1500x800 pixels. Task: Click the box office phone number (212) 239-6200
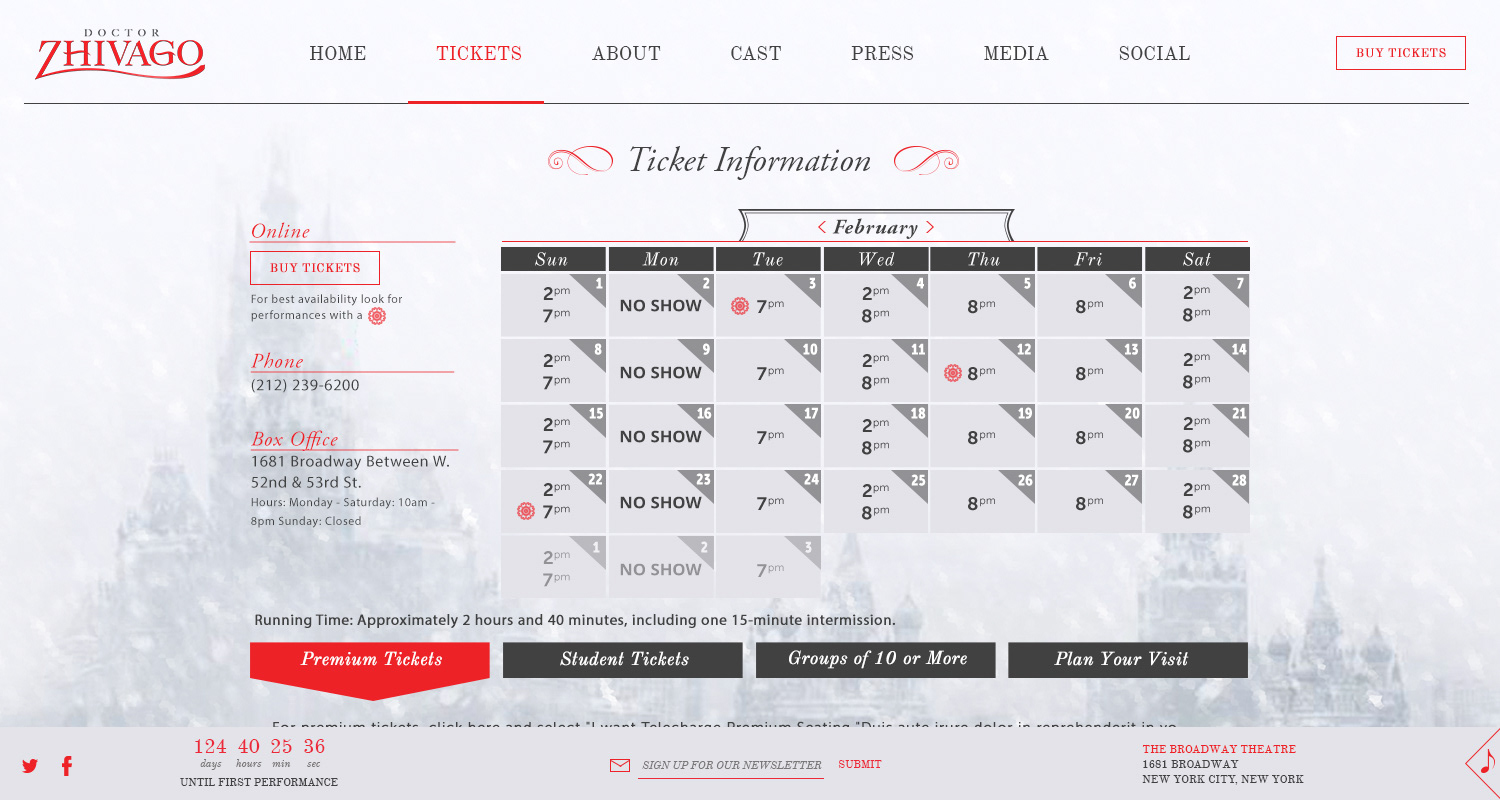pos(305,385)
